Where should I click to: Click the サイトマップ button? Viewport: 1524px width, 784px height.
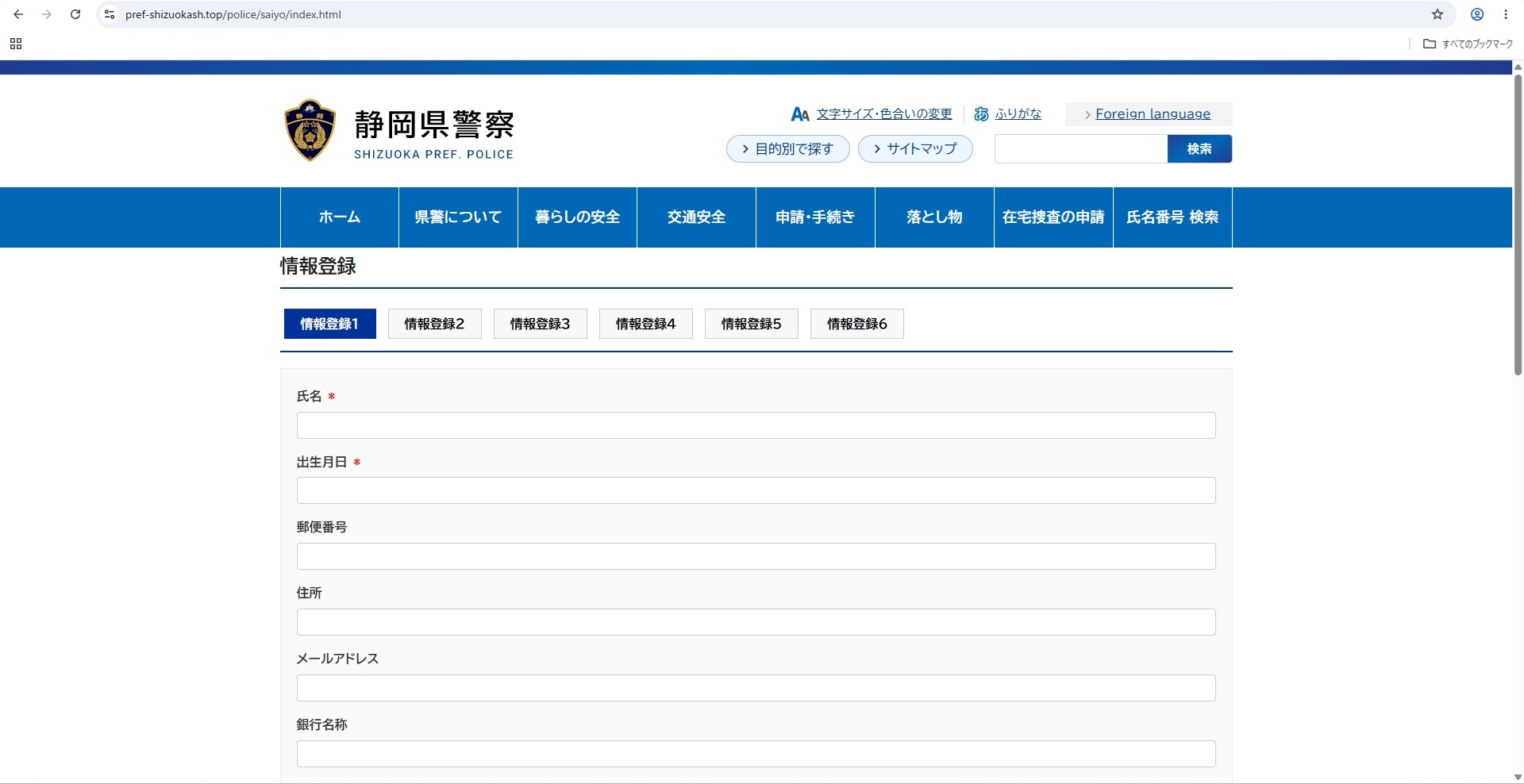915,149
